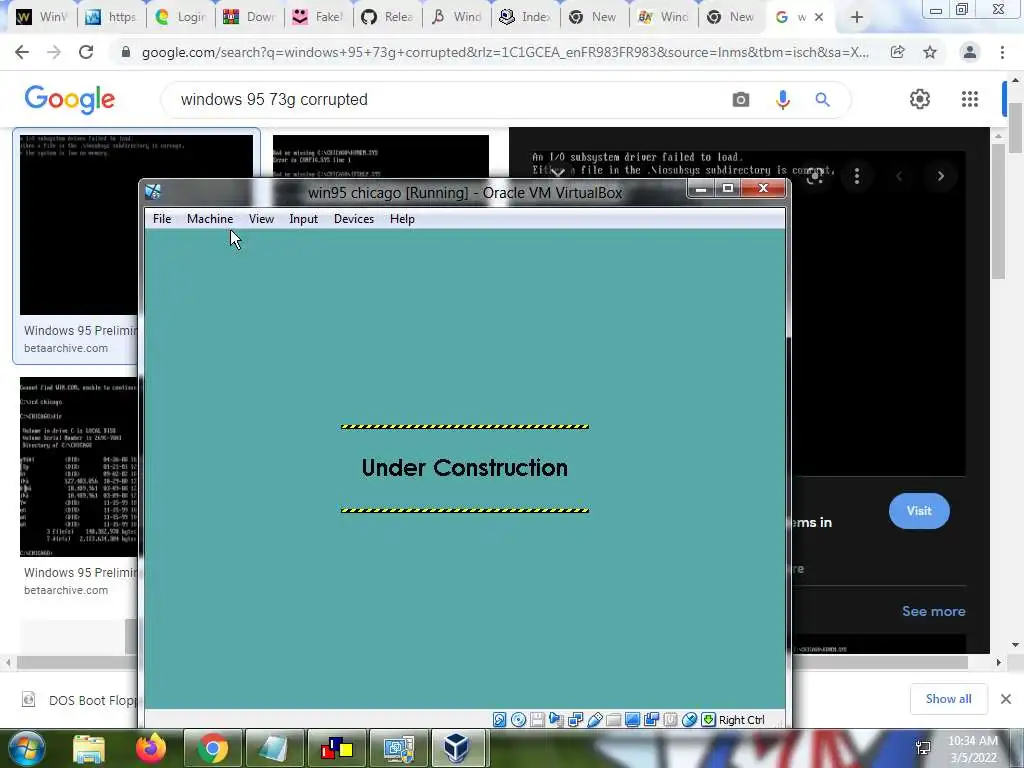Go to previous image with left chevron
The image size is (1024, 768).
pos(899,176)
